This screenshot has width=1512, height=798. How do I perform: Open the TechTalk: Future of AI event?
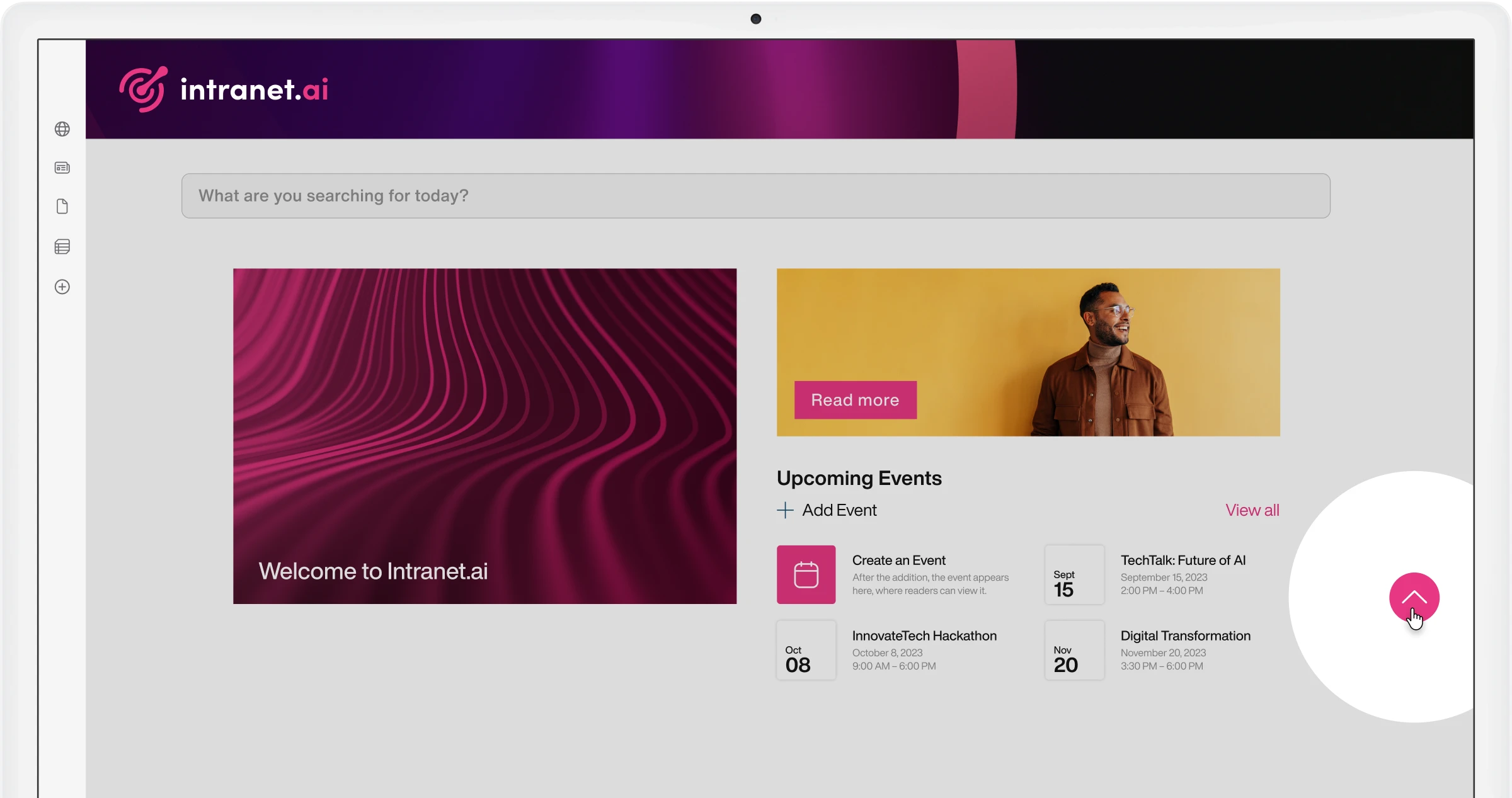(1183, 560)
